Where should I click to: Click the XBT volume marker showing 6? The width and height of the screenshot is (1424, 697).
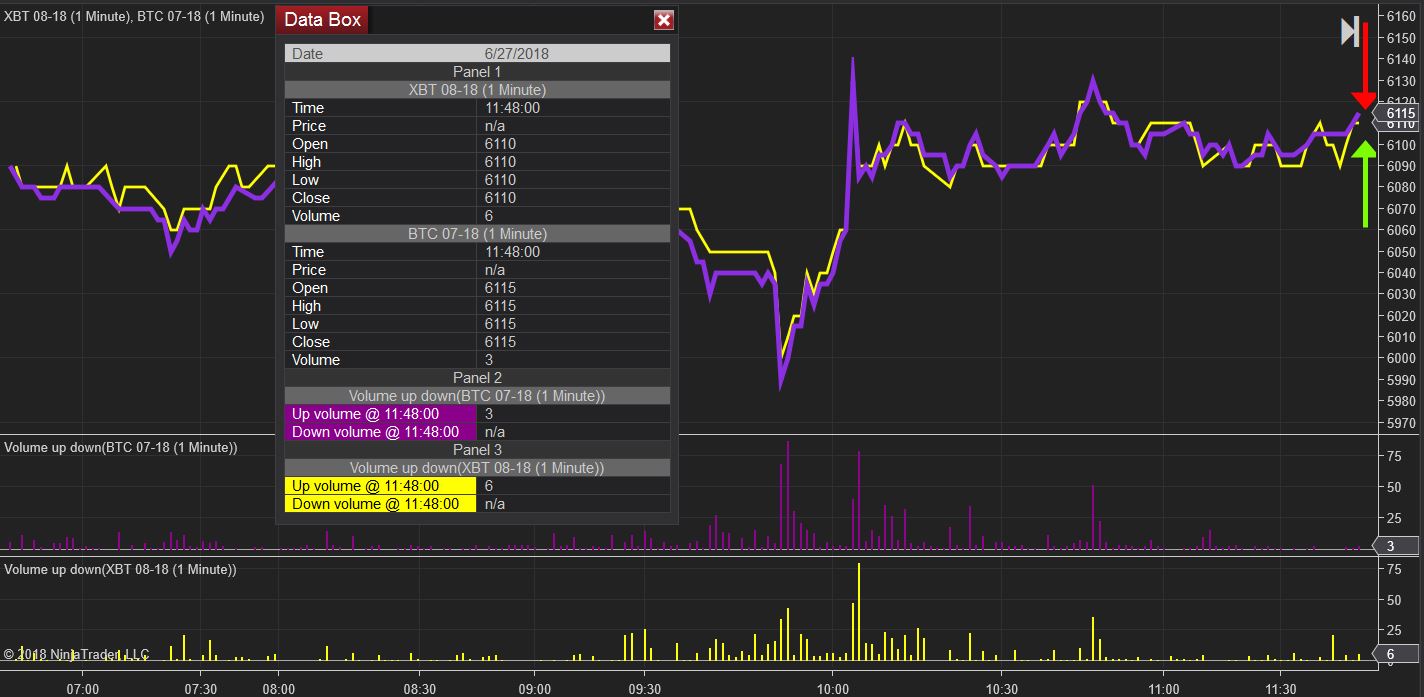[1396, 655]
